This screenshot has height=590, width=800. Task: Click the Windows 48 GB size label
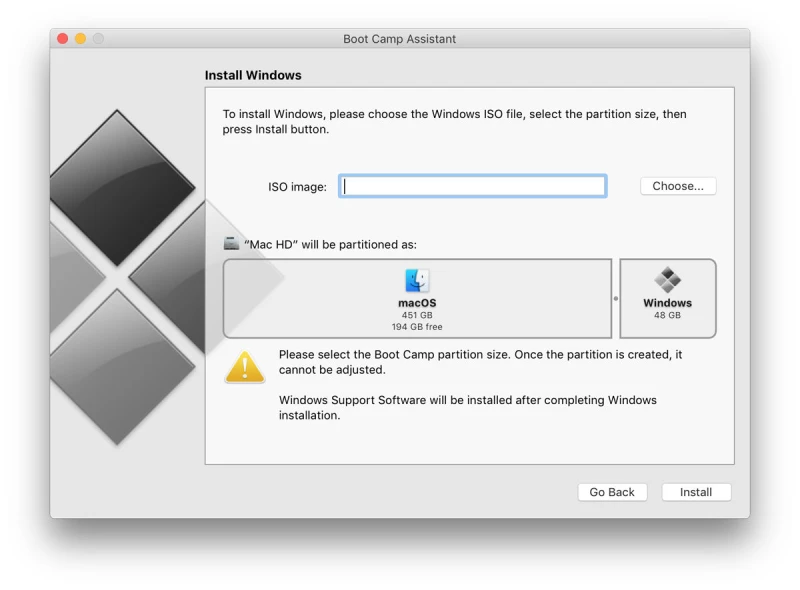click(667, 315)
